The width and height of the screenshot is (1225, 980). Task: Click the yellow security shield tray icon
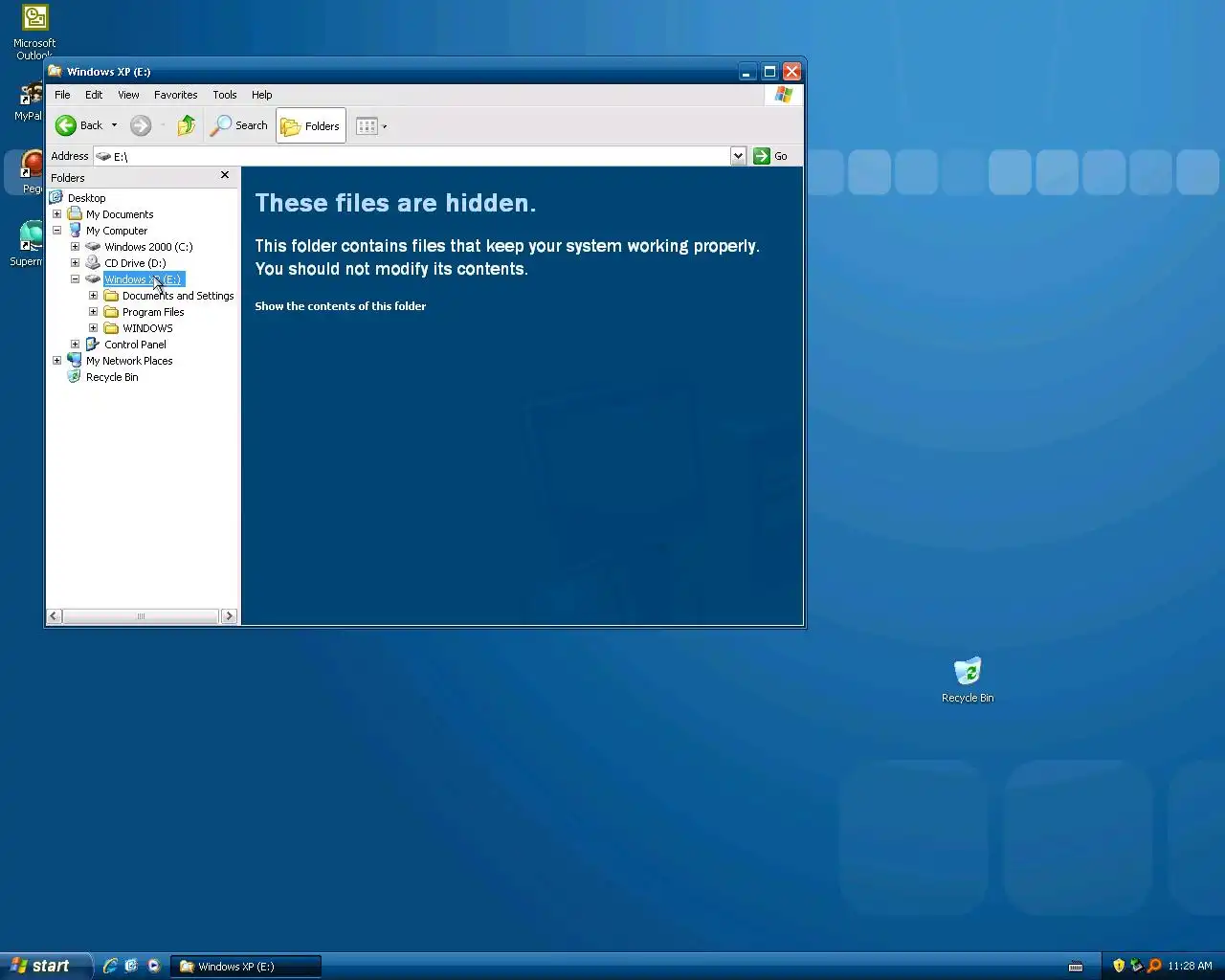[1119, 966]
